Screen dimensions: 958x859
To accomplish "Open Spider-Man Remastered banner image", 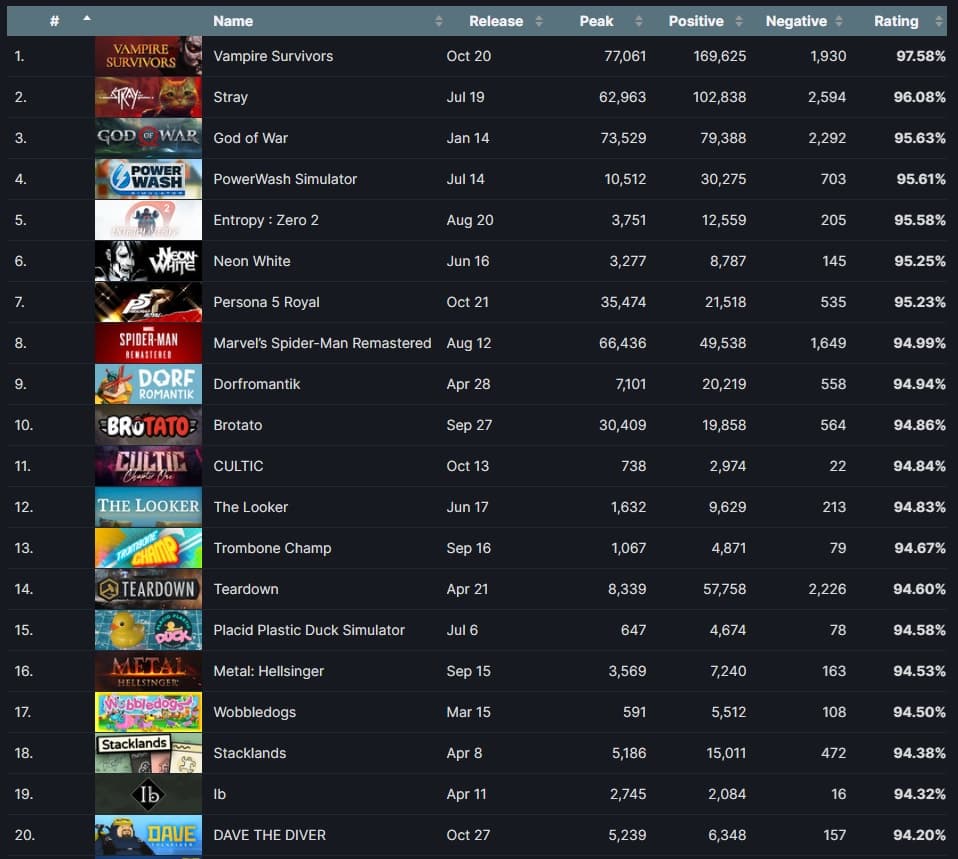I will pos(148,342).
